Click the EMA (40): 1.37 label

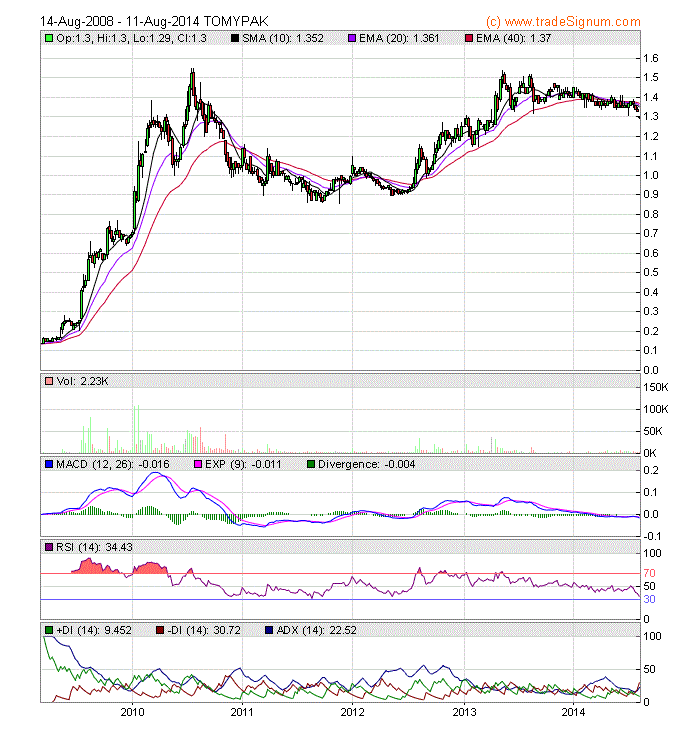click(x=514, y=38)
